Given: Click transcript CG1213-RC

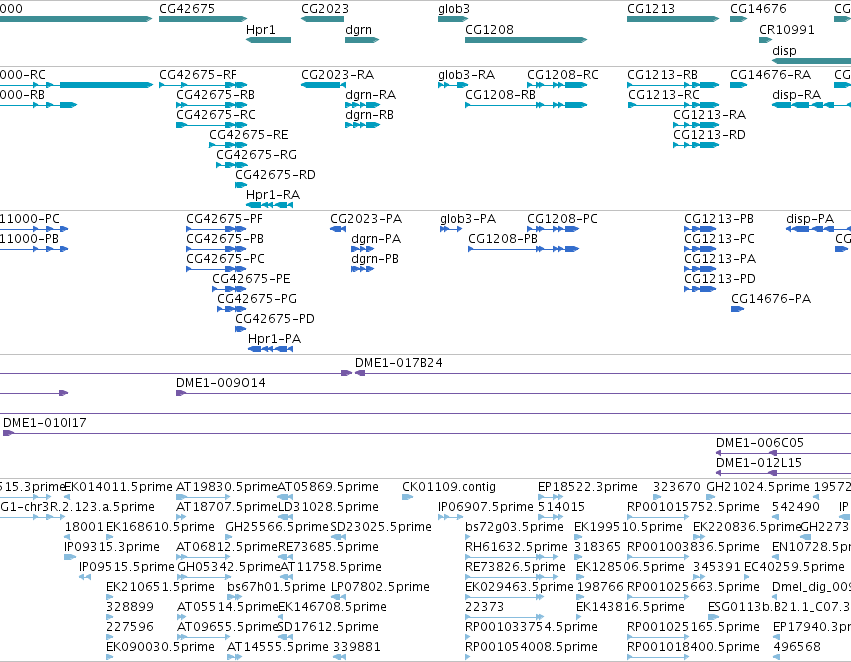Looking at the screenshot, I should coord(664,94).
